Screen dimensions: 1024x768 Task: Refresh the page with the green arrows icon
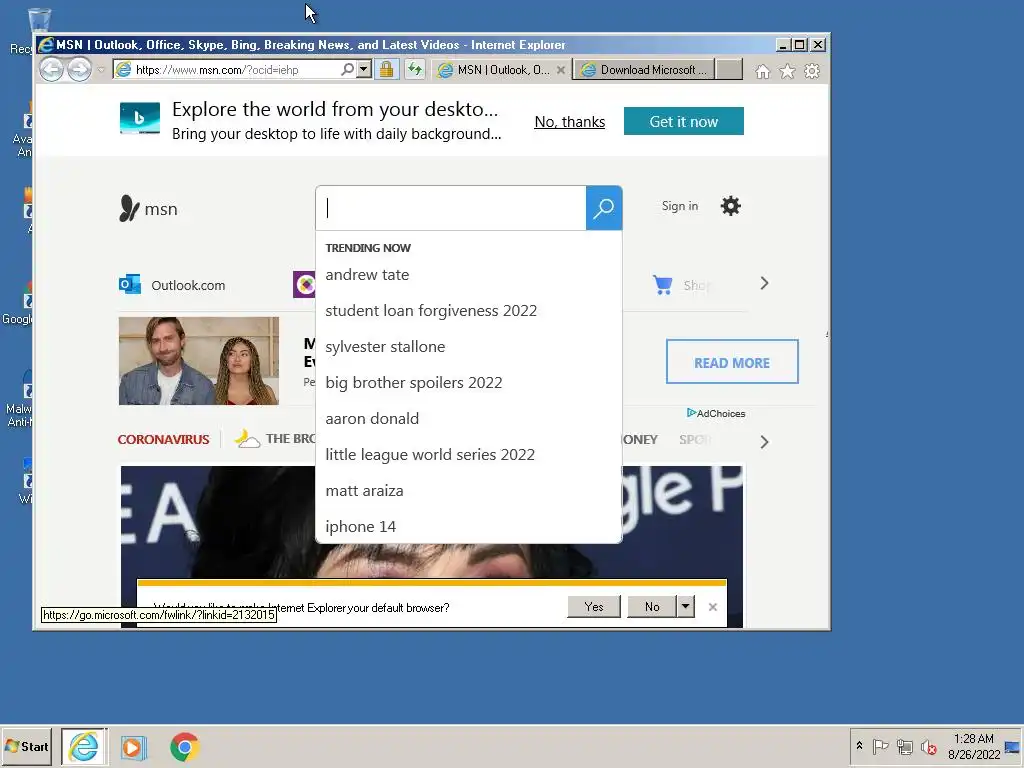(x=415, y=69)
